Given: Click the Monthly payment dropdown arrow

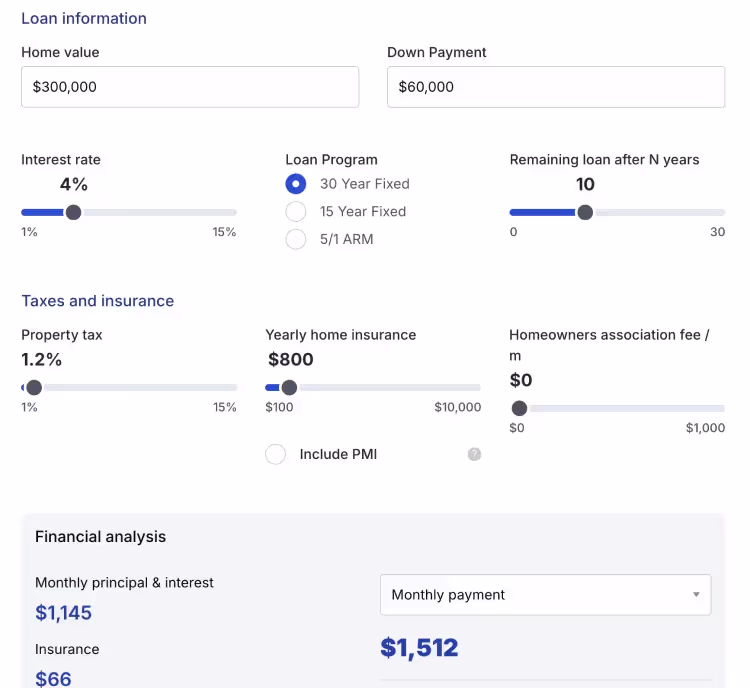Looking at the screenshot, I should [x=696, y=595].
